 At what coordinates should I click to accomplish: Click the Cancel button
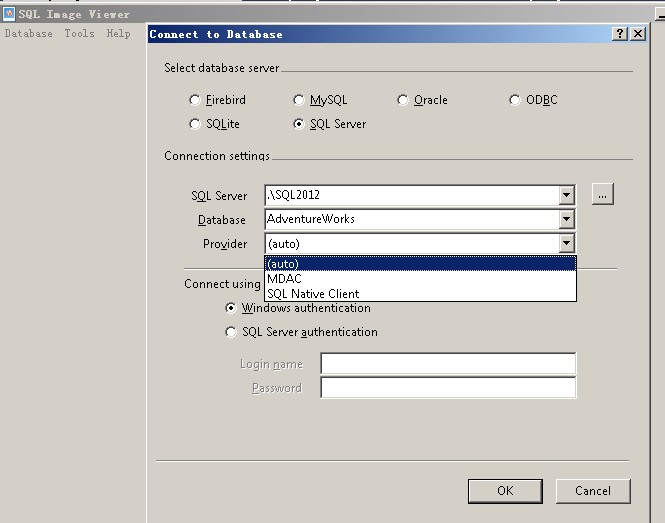(593, 491)
